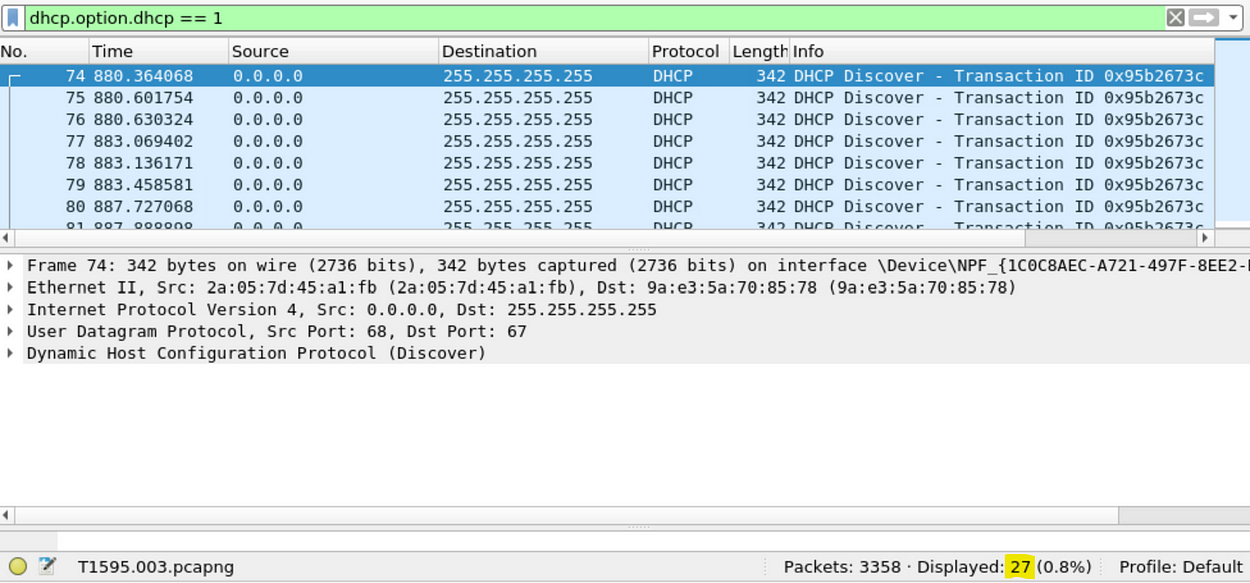Select packet number 80

(x=607, y=207)
